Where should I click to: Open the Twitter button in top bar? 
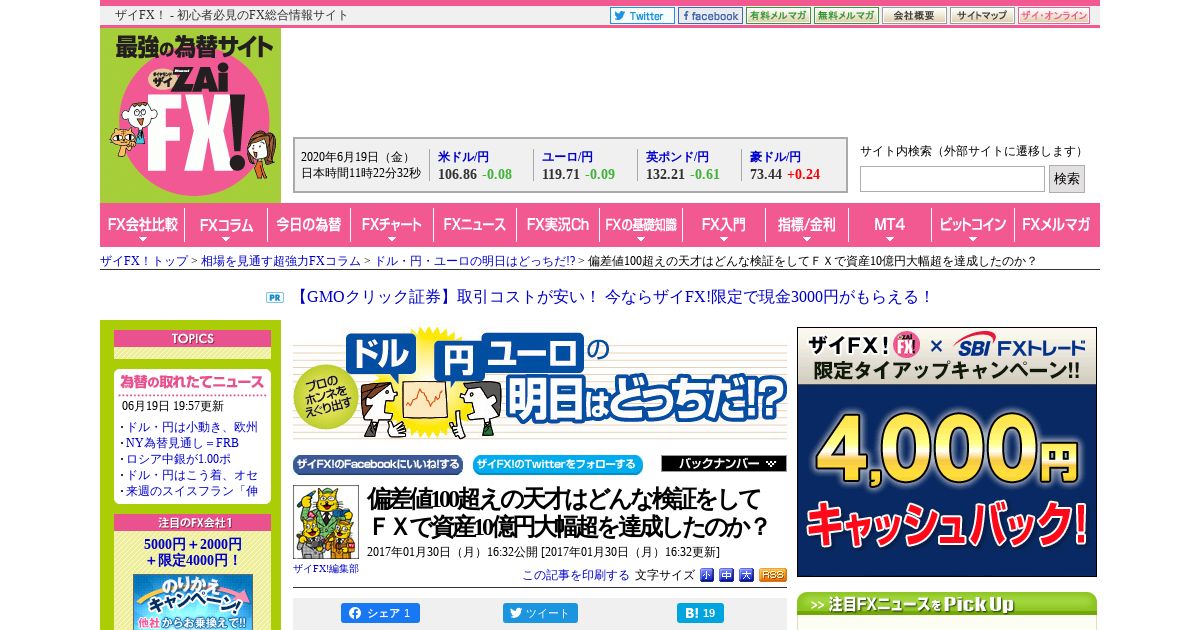642,16
